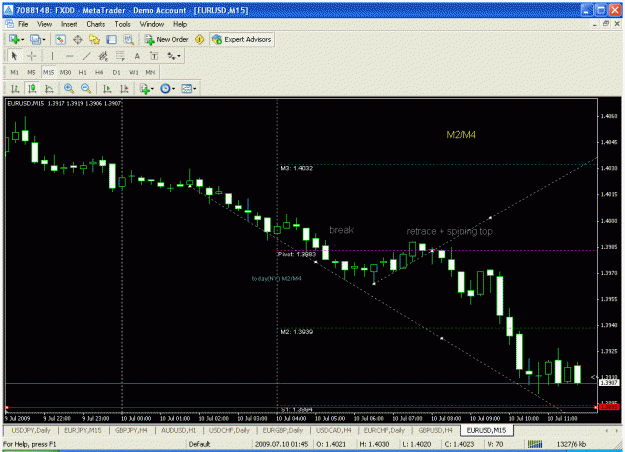Open the Templates button
The image size is (625, 452).
[186, 88]
